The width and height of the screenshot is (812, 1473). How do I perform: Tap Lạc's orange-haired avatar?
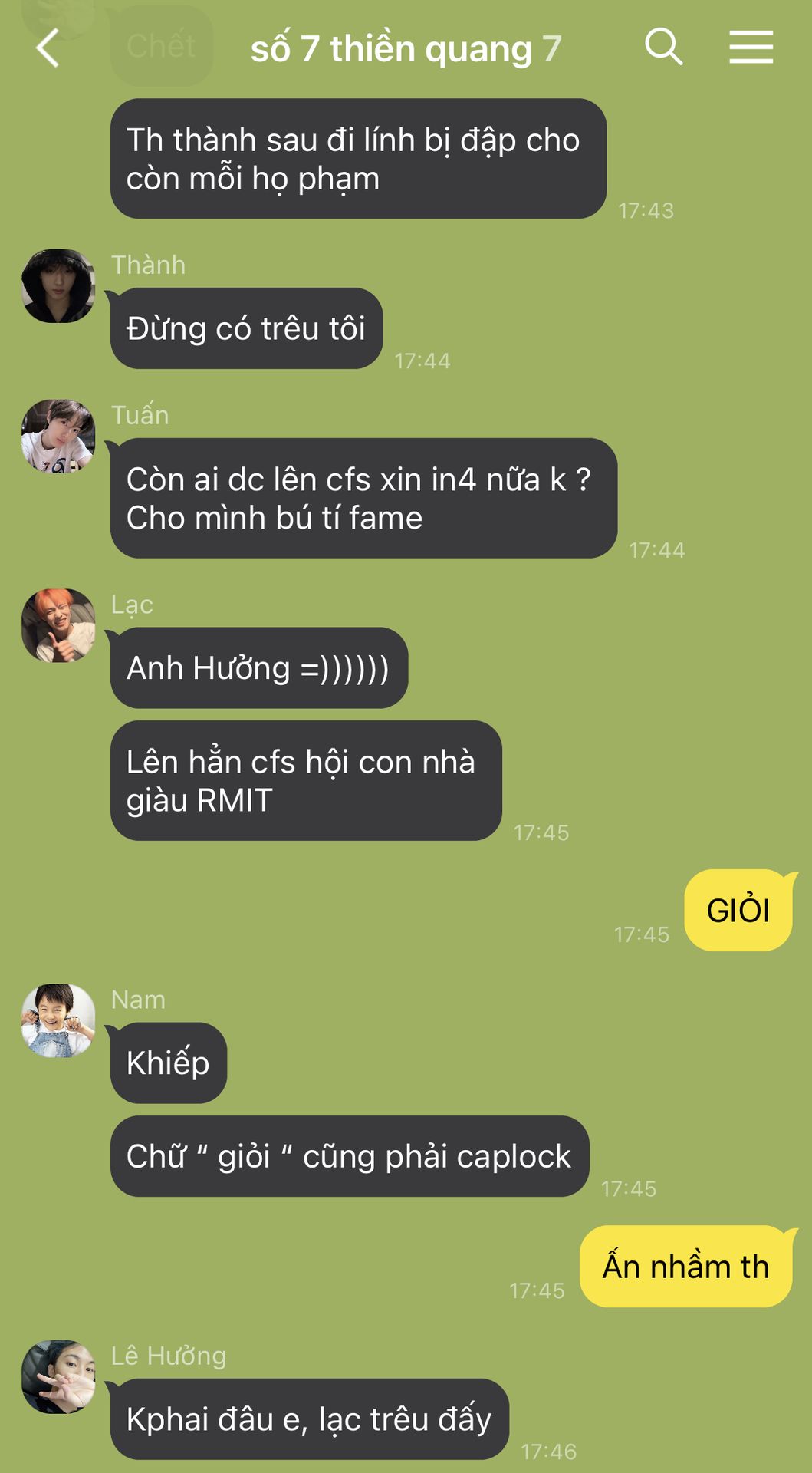58,625
